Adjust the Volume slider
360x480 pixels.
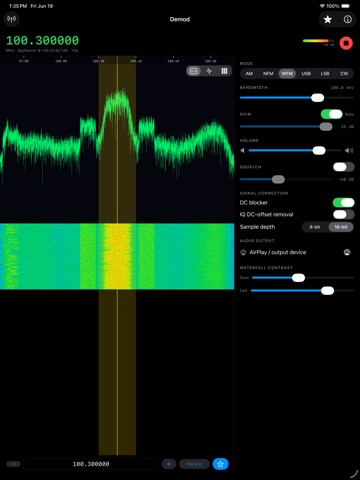(295, 151)
